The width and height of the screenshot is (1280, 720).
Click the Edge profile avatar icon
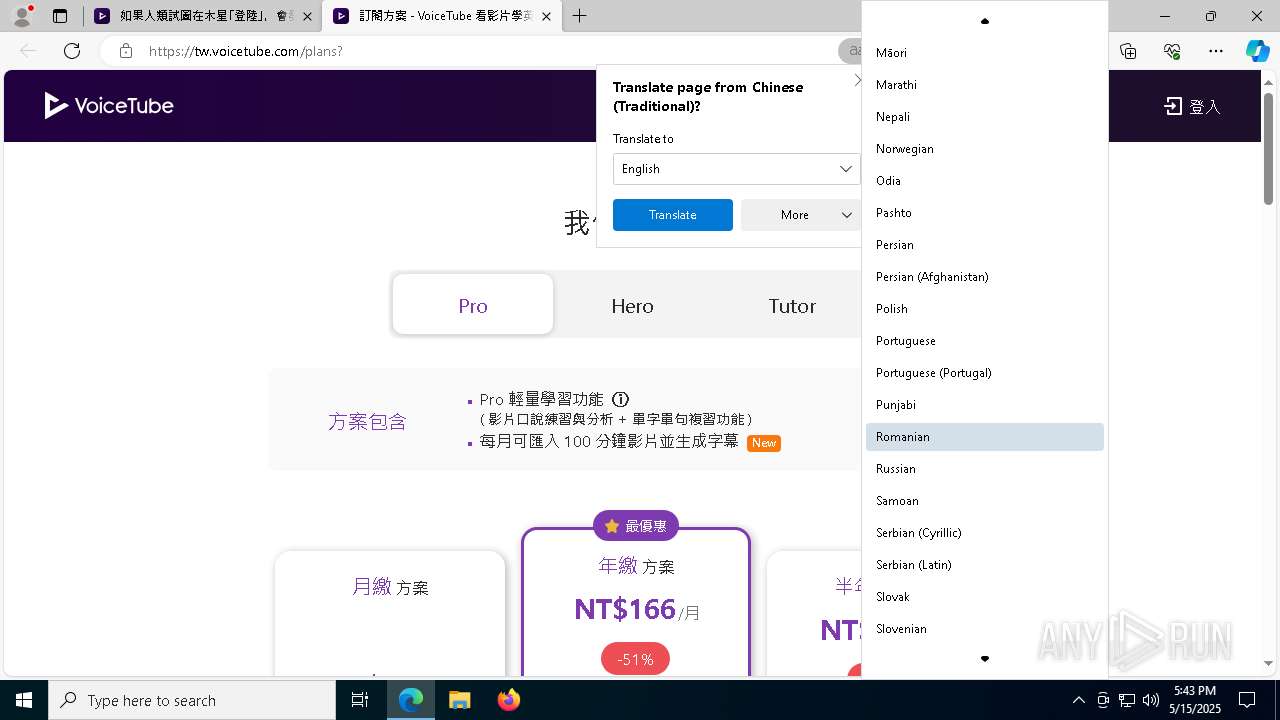coord(22,16)
